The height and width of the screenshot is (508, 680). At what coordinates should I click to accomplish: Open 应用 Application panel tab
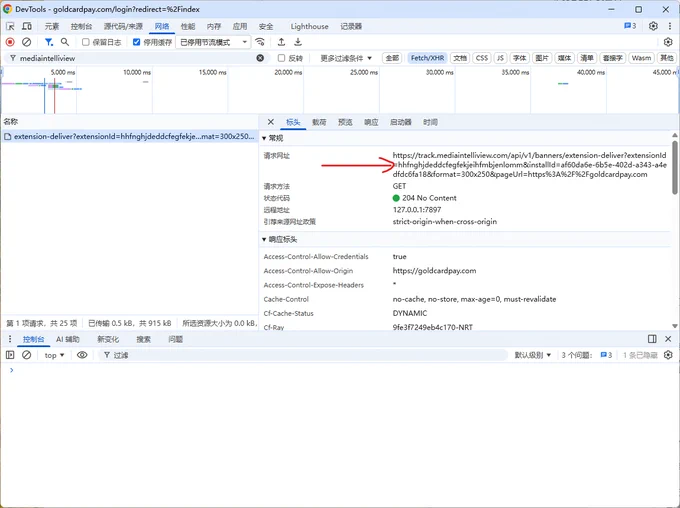click(x=239, y=26)
